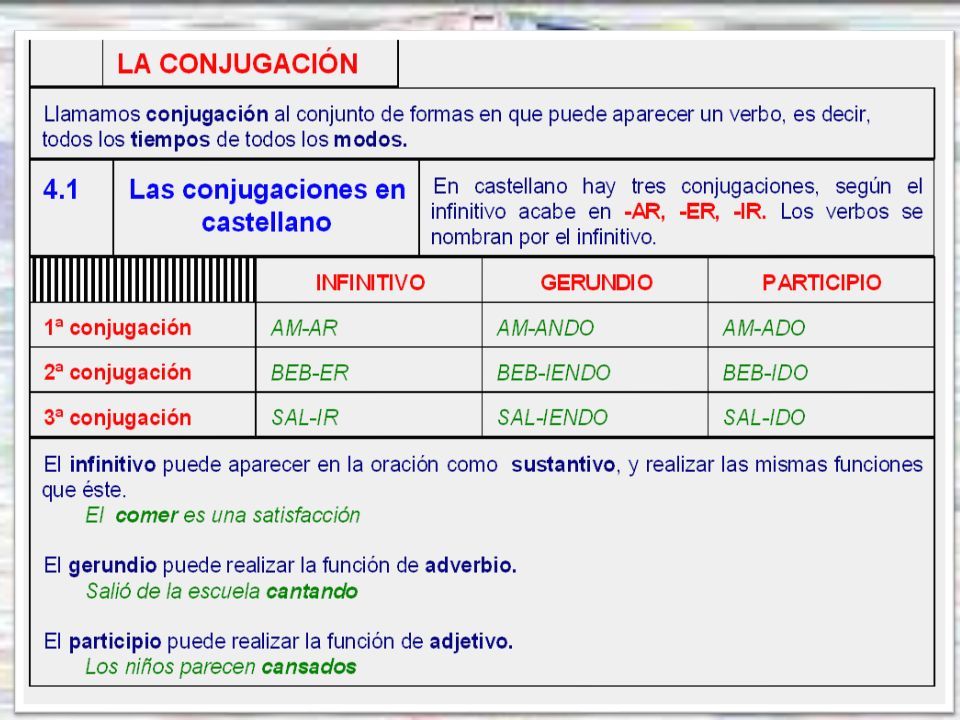This screenshot has height=720, width=960.
Task: Click the bold word 'modos.'
Action: coord(370,140)
